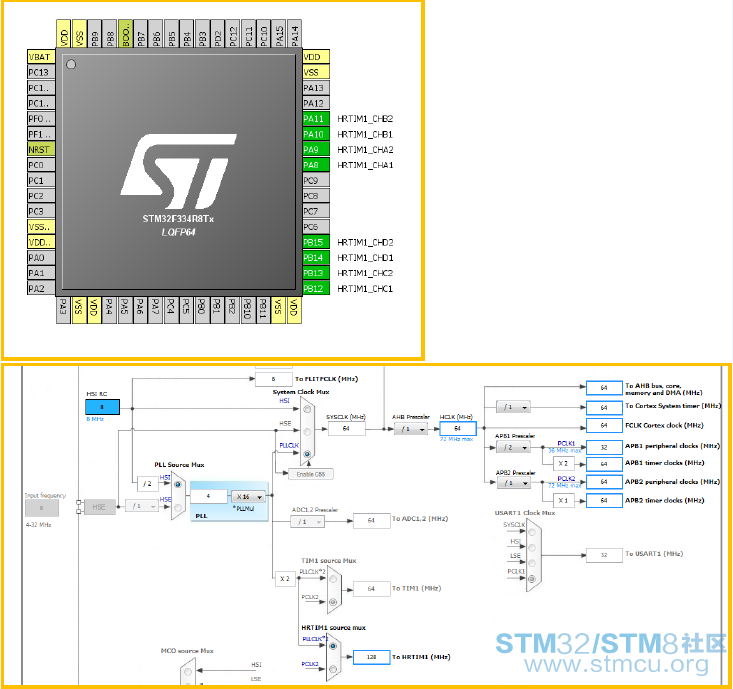Click the APB2 timer clocks value box
The width and height of the screenshot is (733, 689).
[x=604, y=500]
